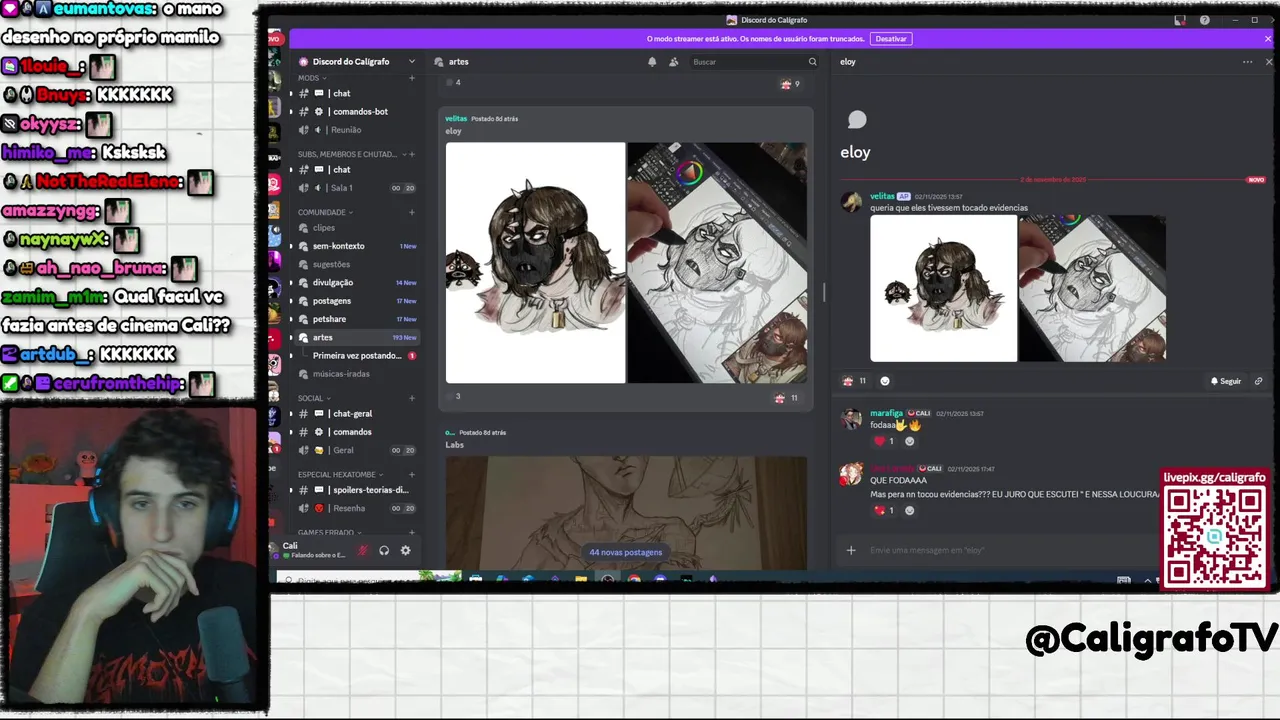The height and width of the screenshot is (720, 1280).
Task: Click the Buscar search field
Action: 755,62
